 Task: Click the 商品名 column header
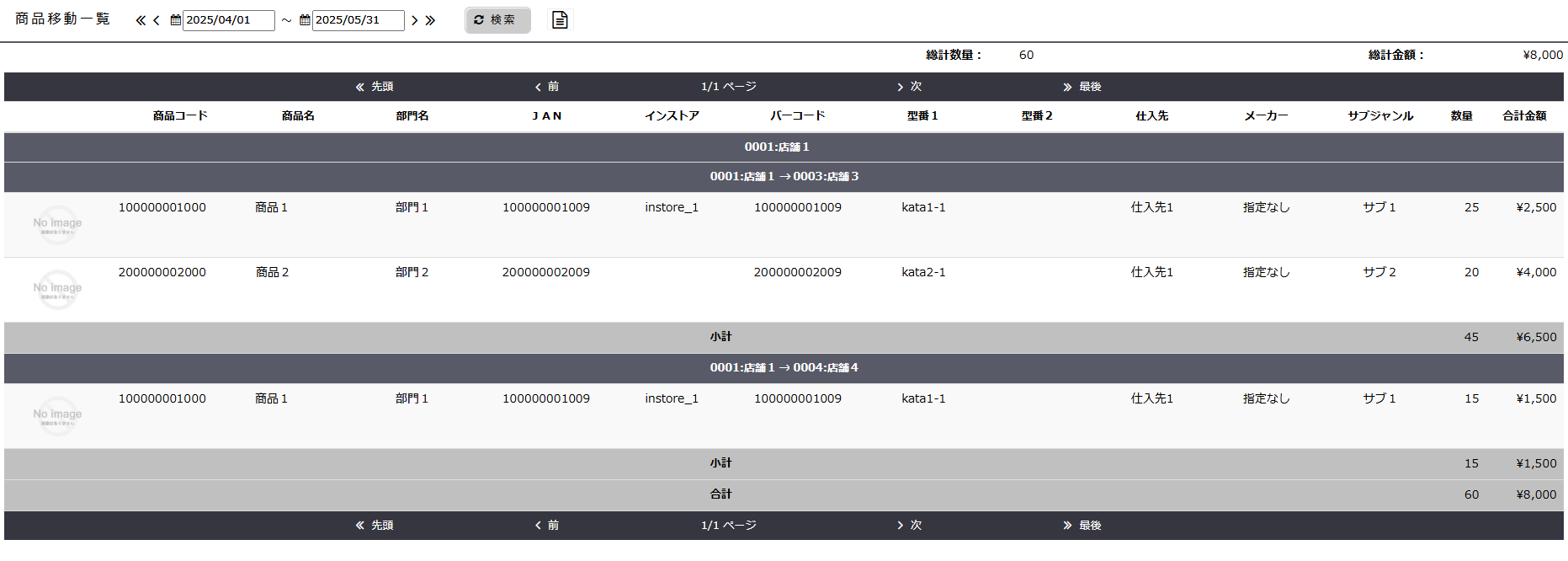pyautogui.click(x=298, y=116)
